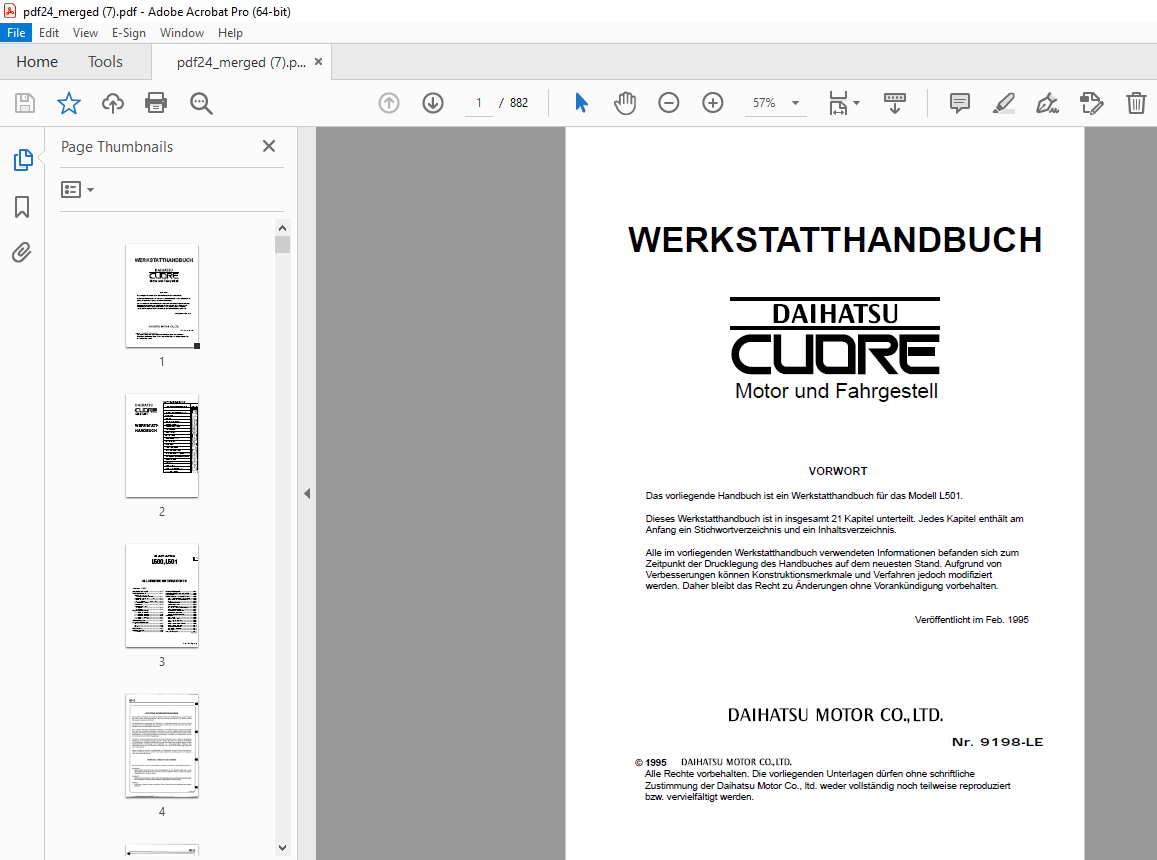Screen dimensions: 1157x860
Task: Open the Bookmarks panel icon
Action: click(x=22, y=207)
